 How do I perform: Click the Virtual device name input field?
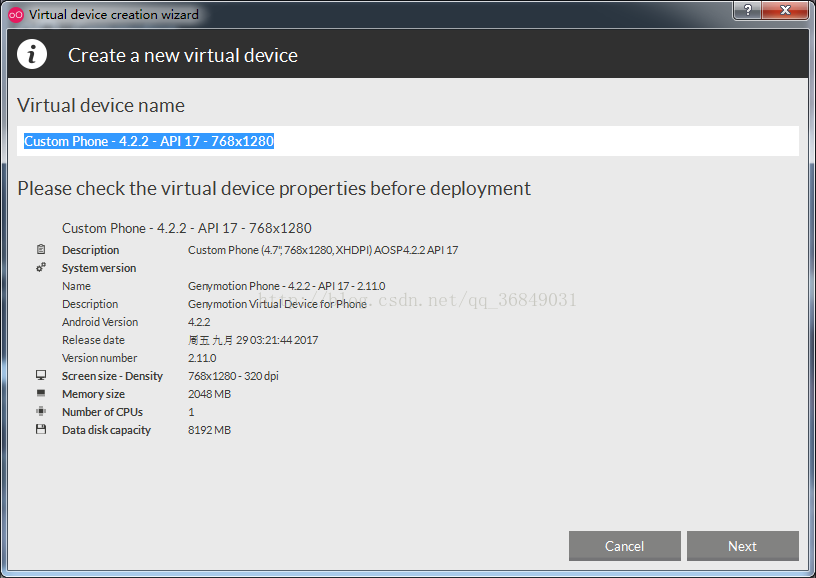(408, 141)
